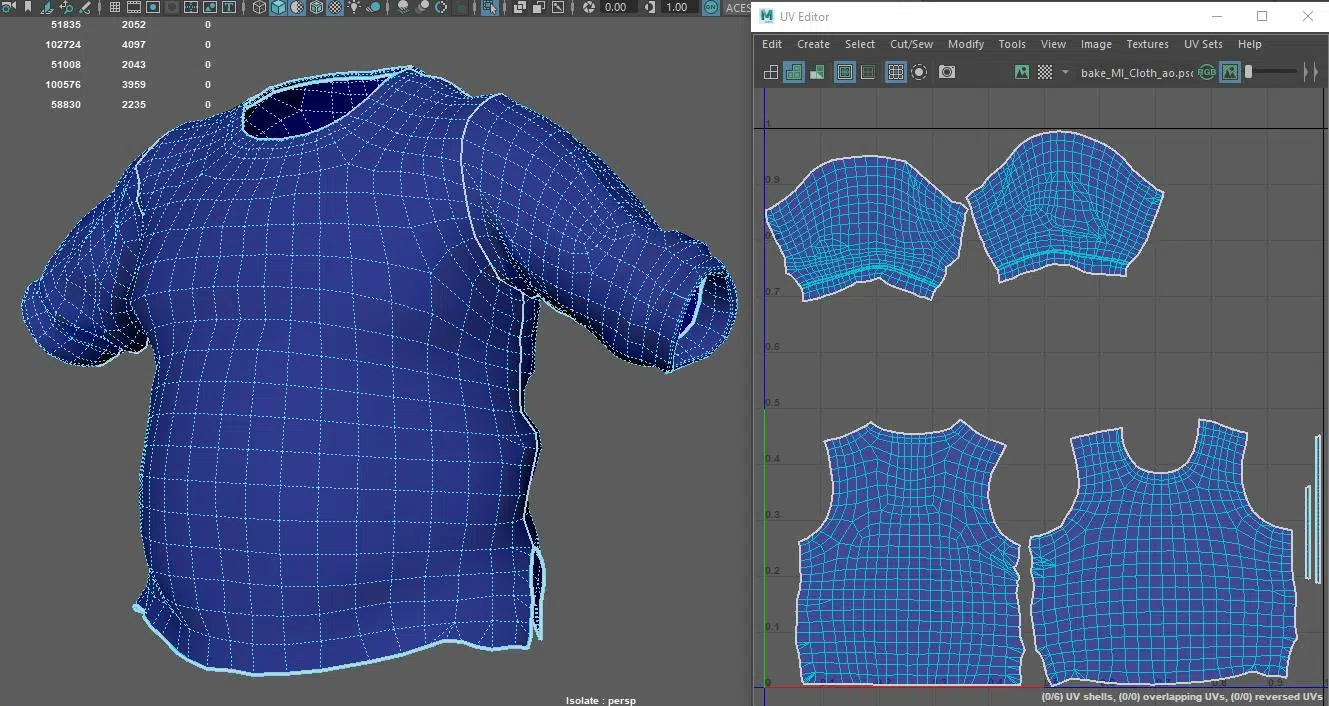The image size is (1329, 706).
Task: Open the Image menu in UV Editor
Action: pyautogui.click(x=1096, y=44)
